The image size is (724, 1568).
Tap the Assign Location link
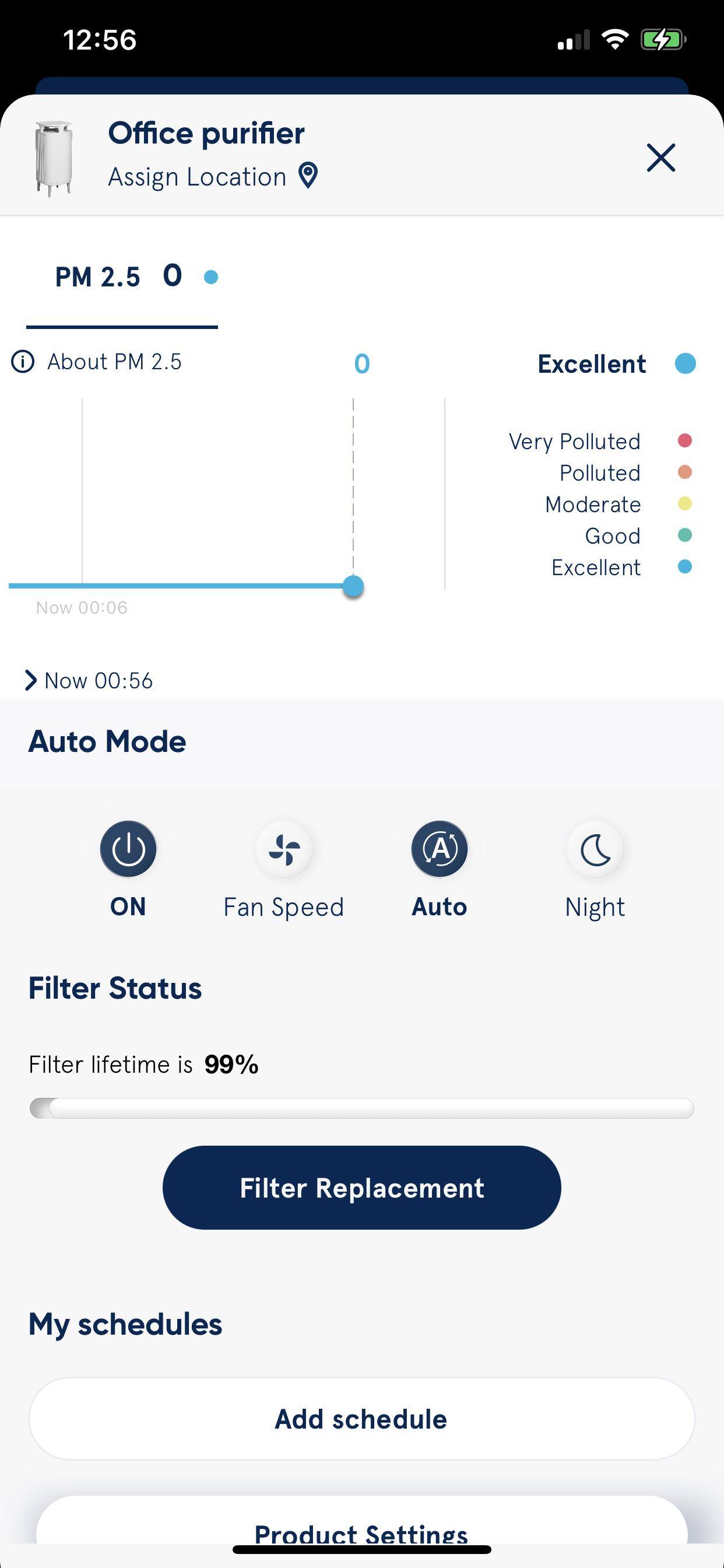tap(197, 177)
